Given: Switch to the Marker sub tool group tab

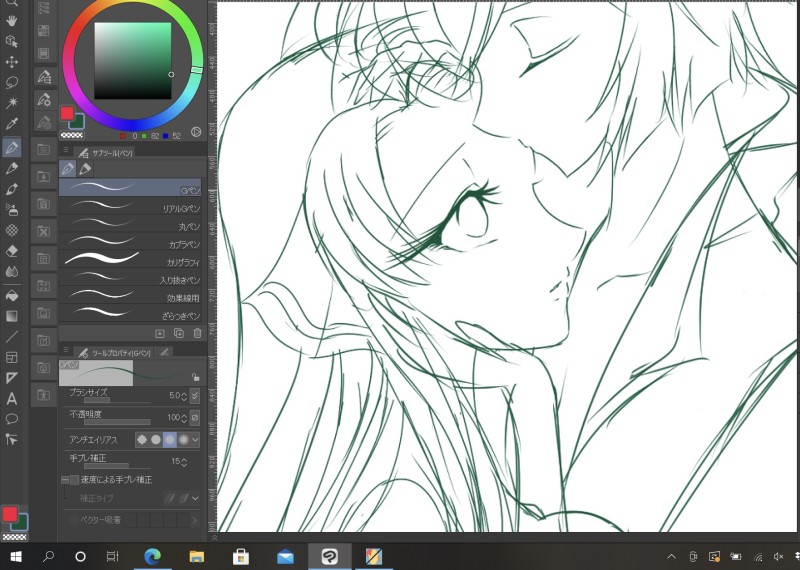Looking at the screenshot, I should coord(85,168).
